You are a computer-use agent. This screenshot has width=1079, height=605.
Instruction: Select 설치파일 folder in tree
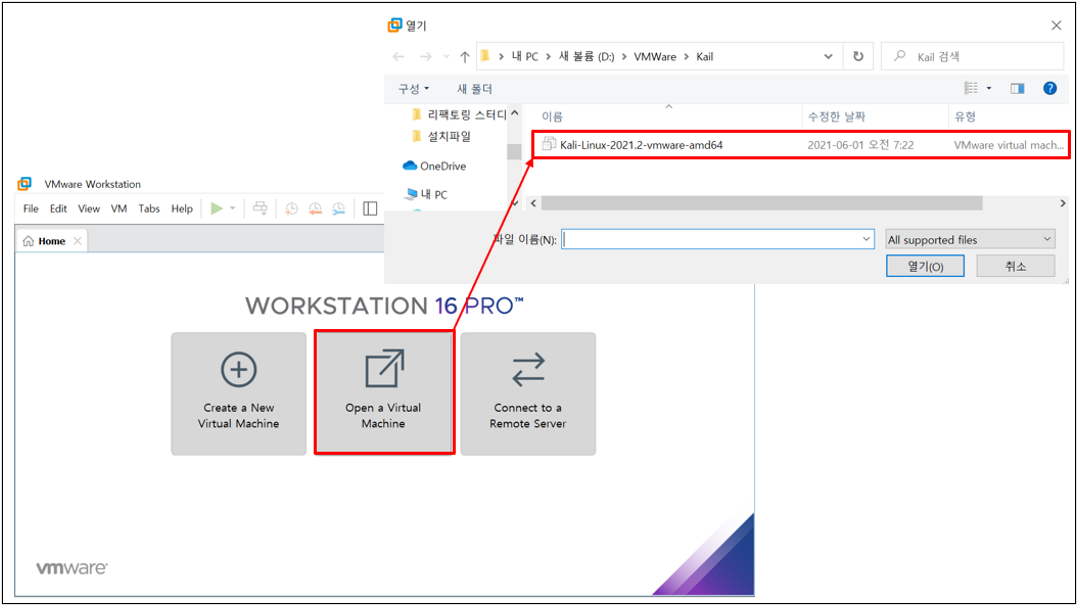pos(441,136)
